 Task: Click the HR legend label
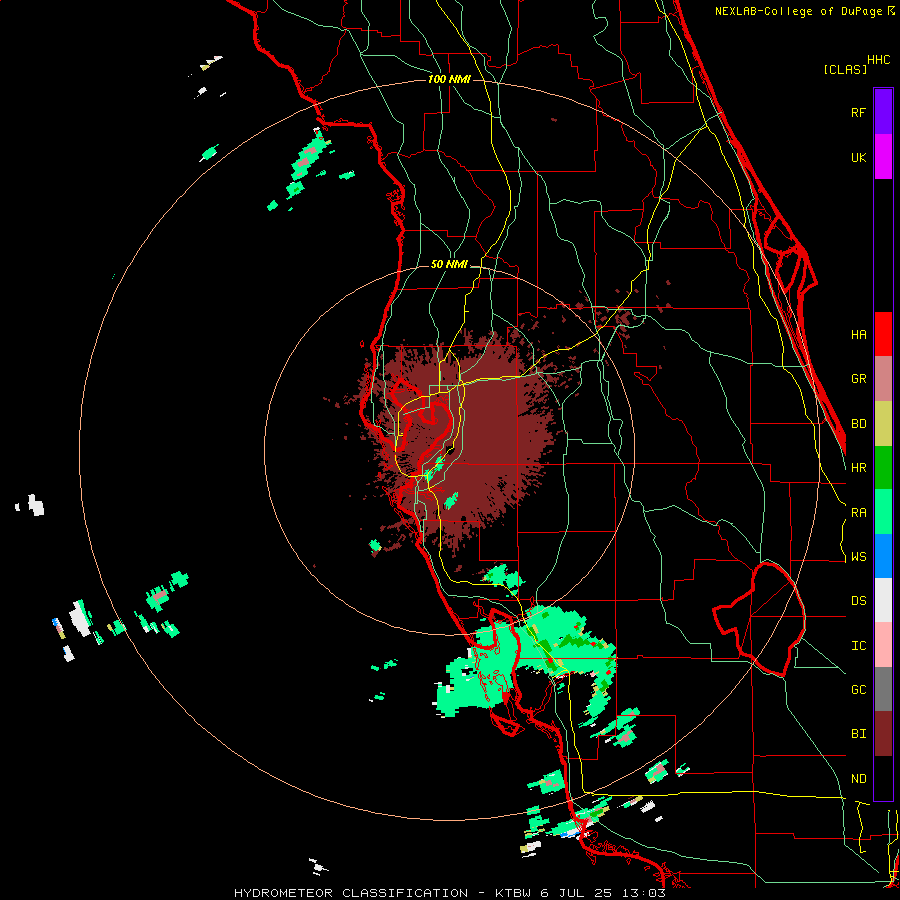click(858, 468)
